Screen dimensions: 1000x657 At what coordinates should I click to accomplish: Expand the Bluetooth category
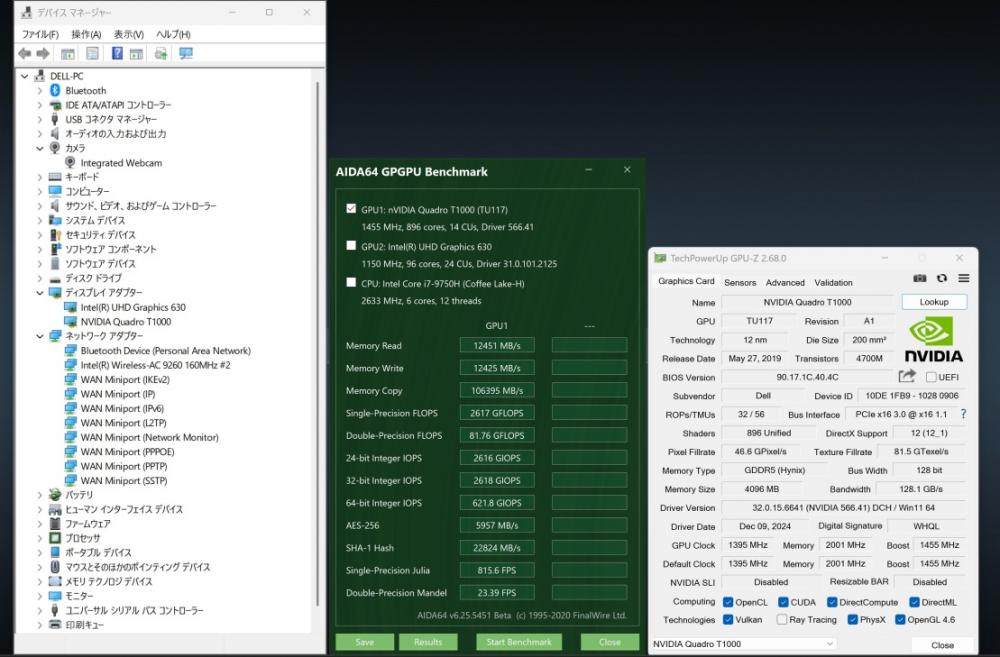pyautogui.click(x=40, y=91)
